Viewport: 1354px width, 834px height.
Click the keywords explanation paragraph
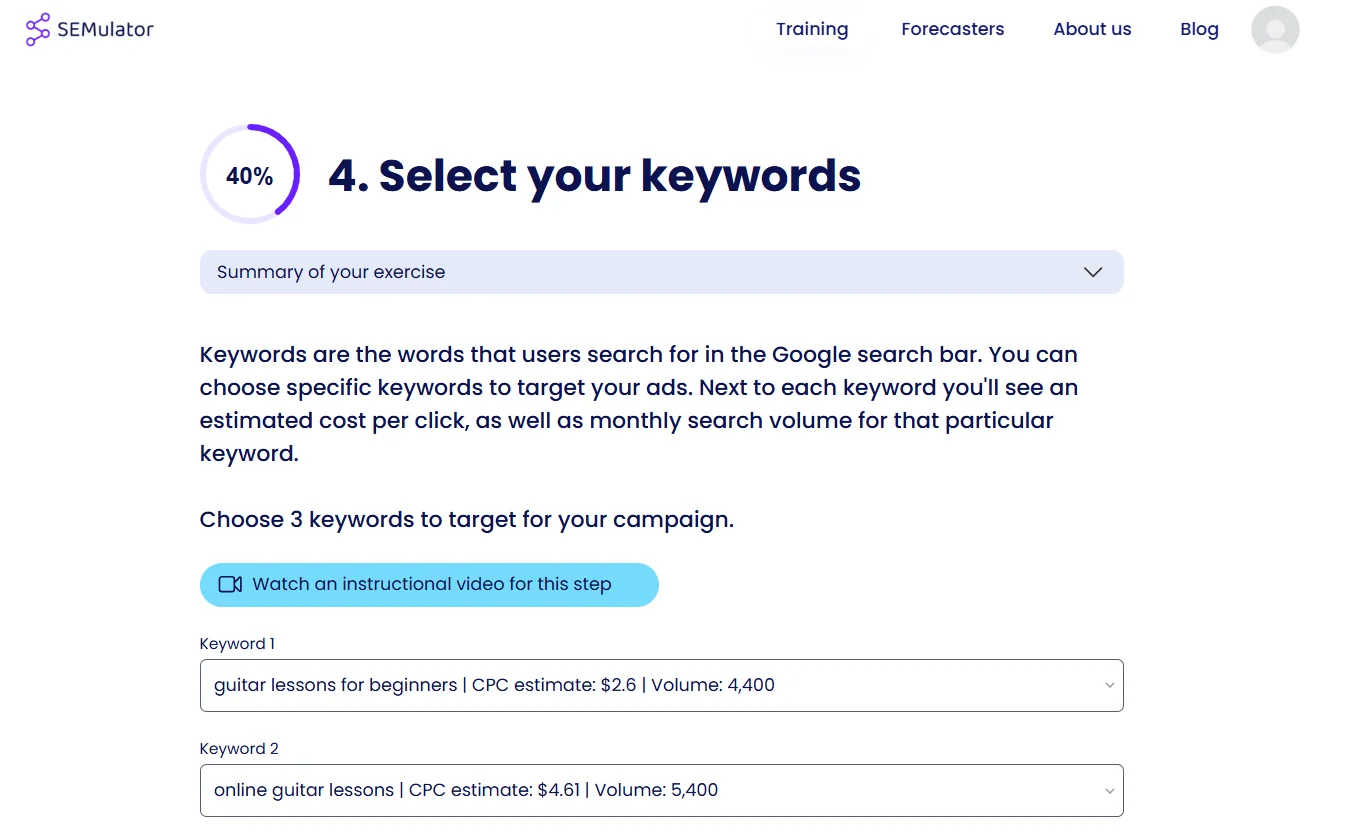click(x=639, y=404)
